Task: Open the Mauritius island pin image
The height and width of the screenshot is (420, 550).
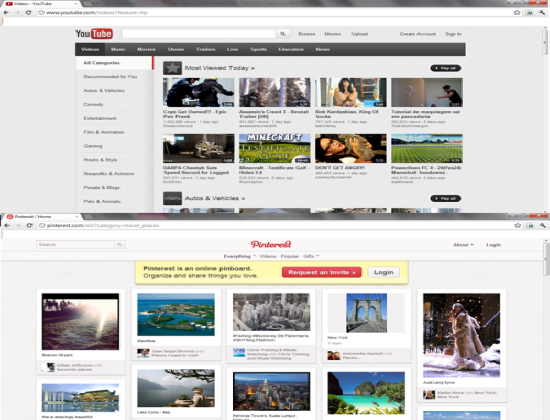Action: click(176, 315)
